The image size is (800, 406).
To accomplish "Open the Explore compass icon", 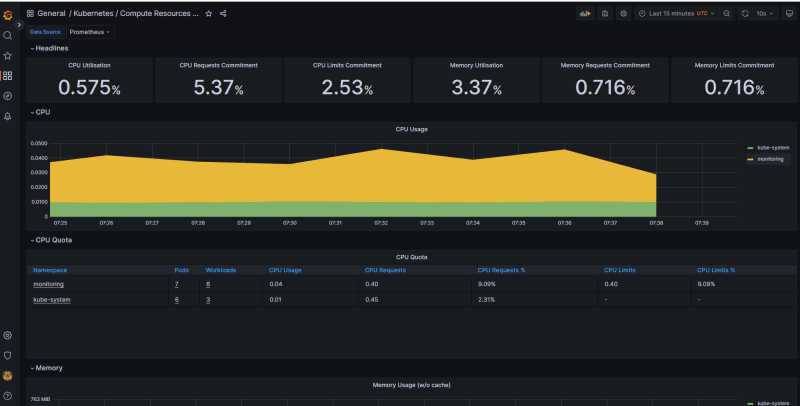I will click(8, 96).
